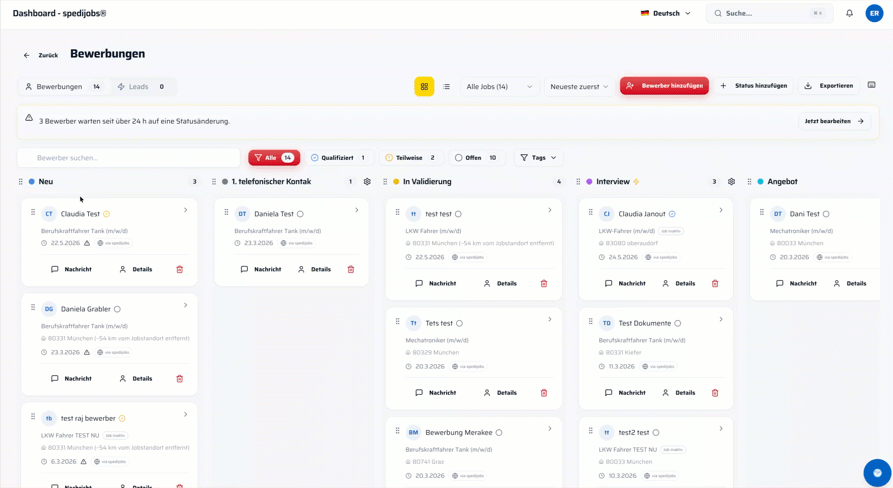
Task: Open the notifications bell
Action: coord(849,13)
